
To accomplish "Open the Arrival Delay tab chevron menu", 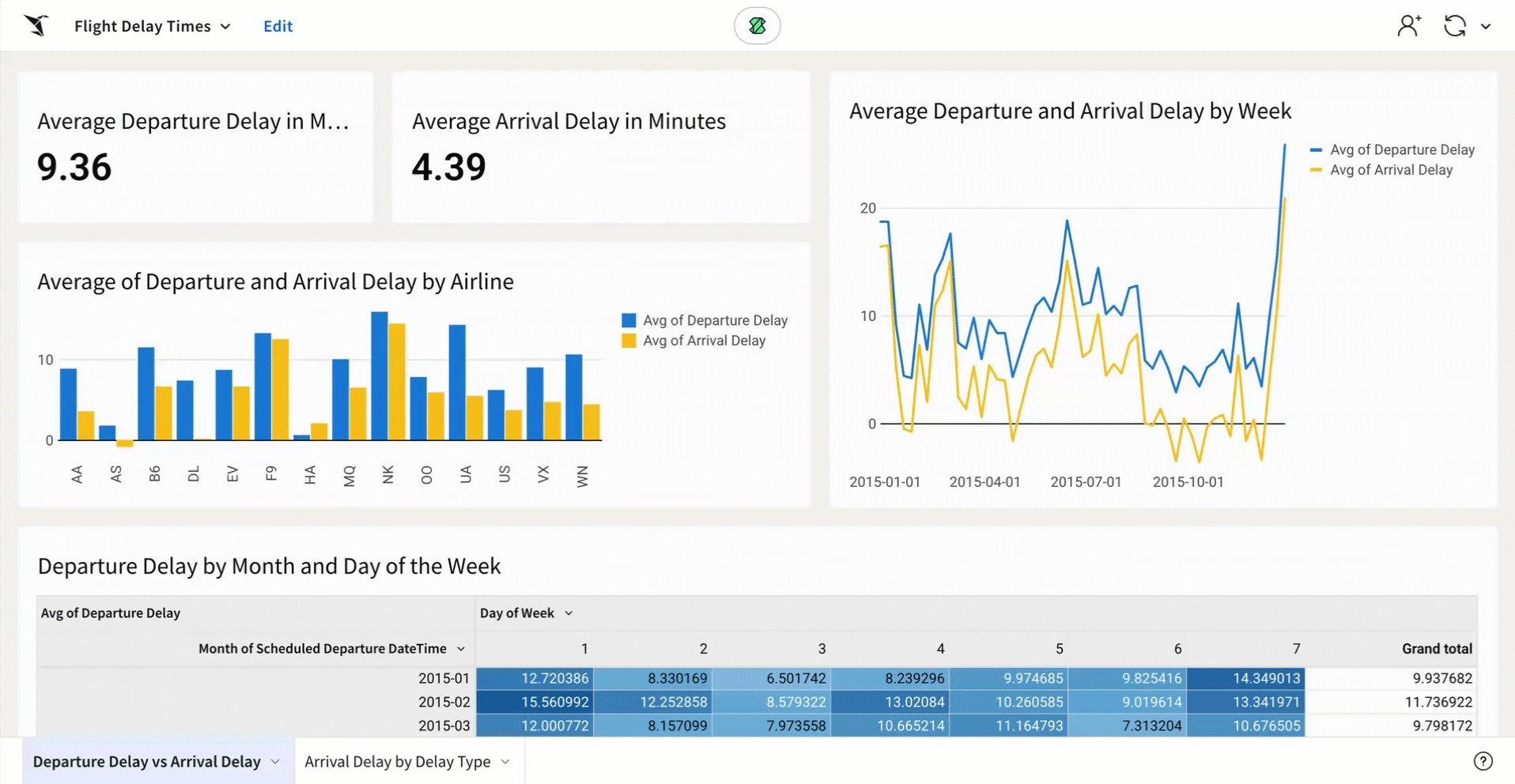I will coord(505,762).
